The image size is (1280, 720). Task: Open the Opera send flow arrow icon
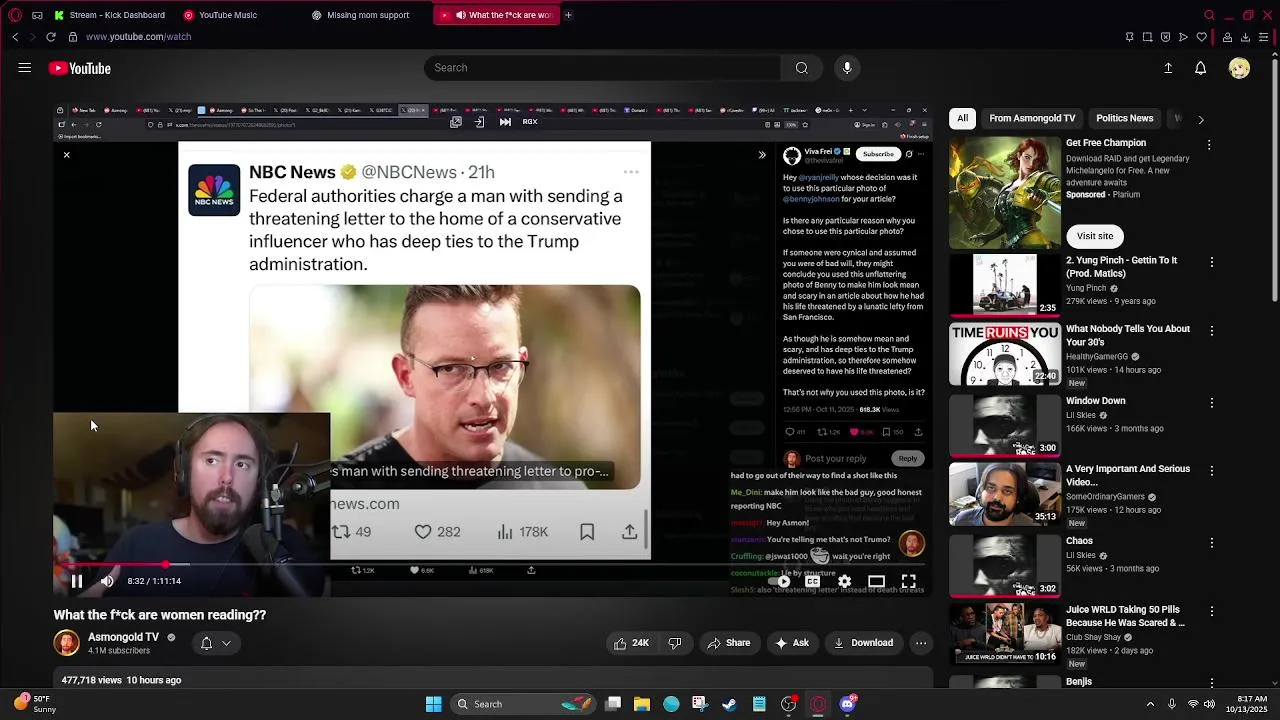[x=1183, y=37]
